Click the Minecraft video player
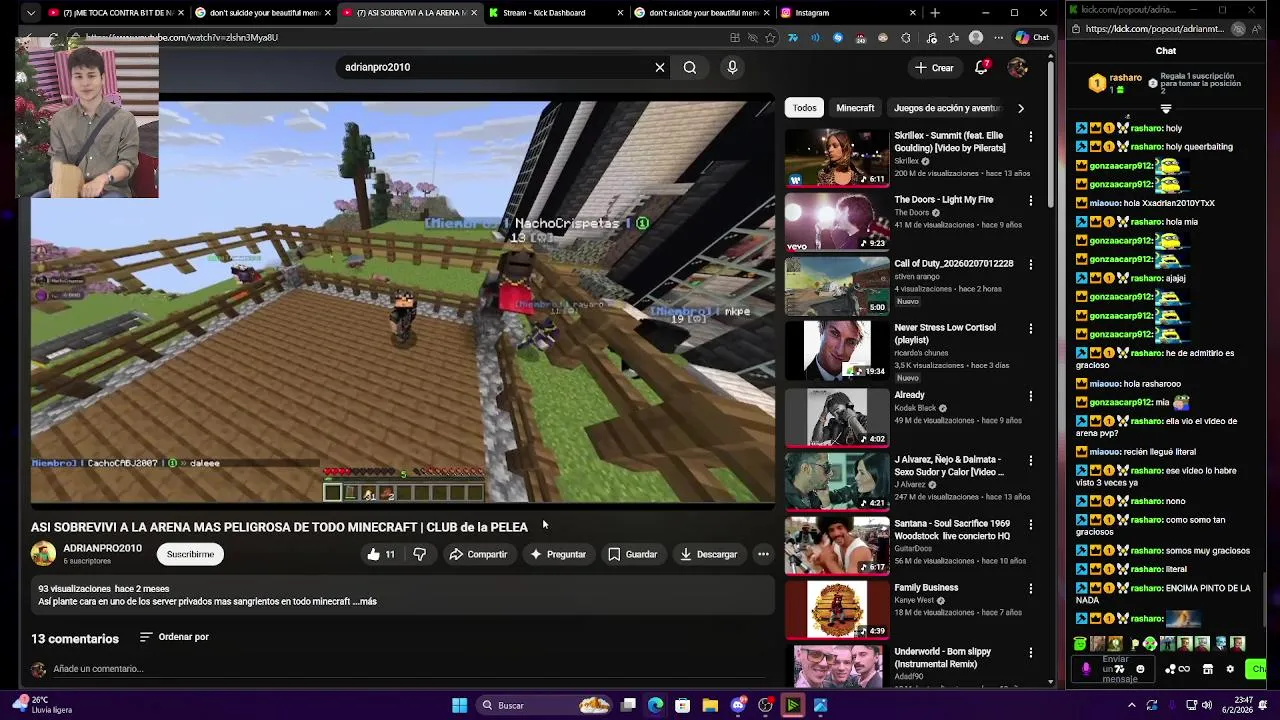1280x720 pixels. (x=403, y=300)
